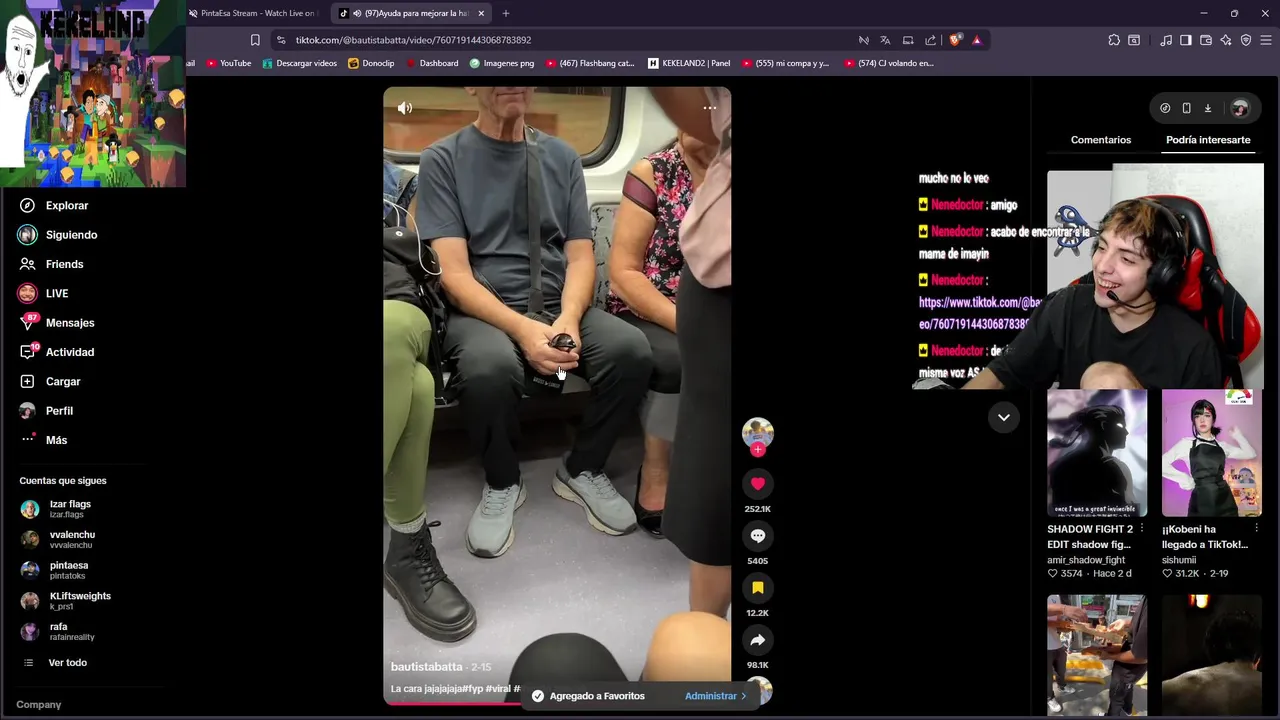Image resolution: width=1280 pixels, height=720 pixels.
Task: Switch to the Podría interesarte tab
Action: pyautogui.click(x=1208, y=140)
